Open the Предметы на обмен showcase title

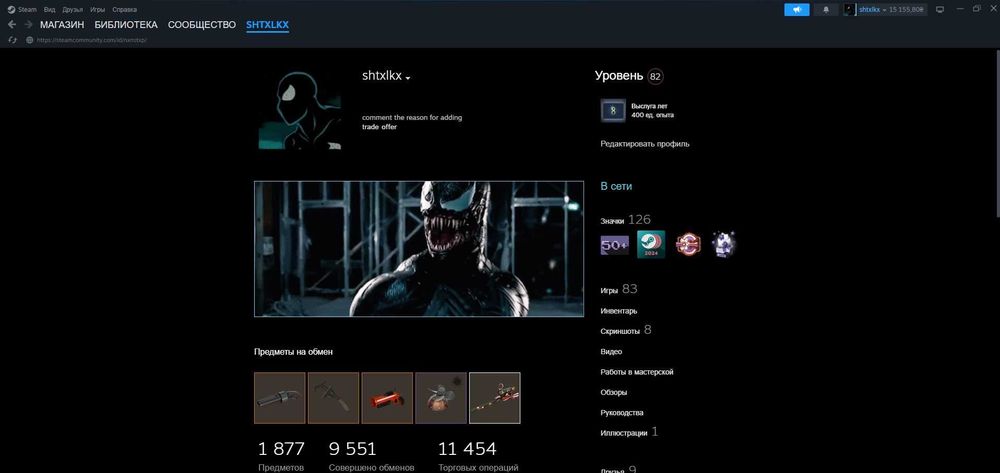293,352
